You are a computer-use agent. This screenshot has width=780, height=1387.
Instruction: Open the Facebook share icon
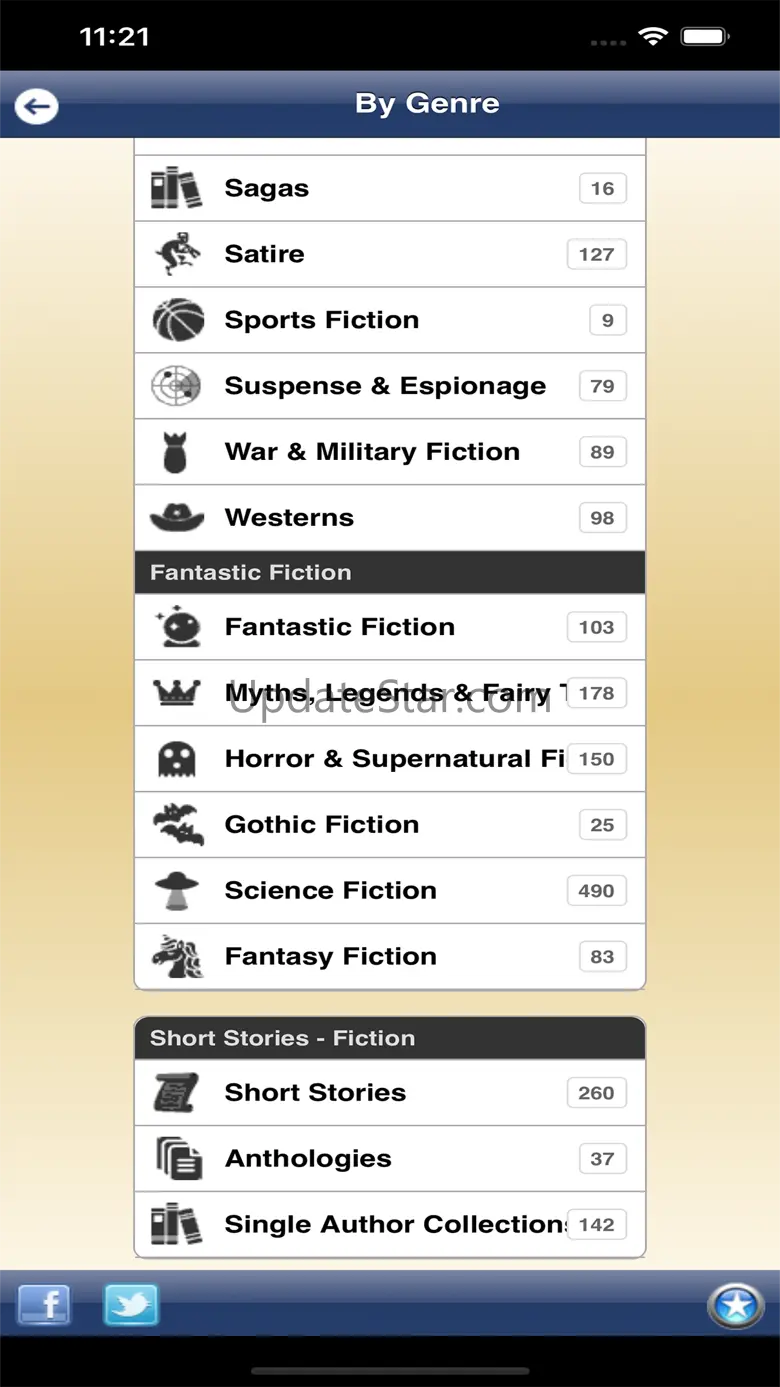click(44, 1305)
